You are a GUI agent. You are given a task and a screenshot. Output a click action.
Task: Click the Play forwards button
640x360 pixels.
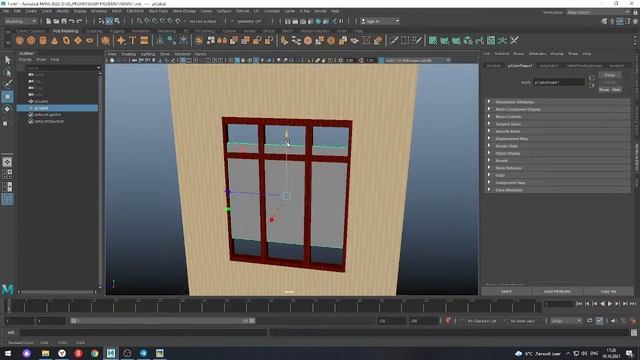610,304
